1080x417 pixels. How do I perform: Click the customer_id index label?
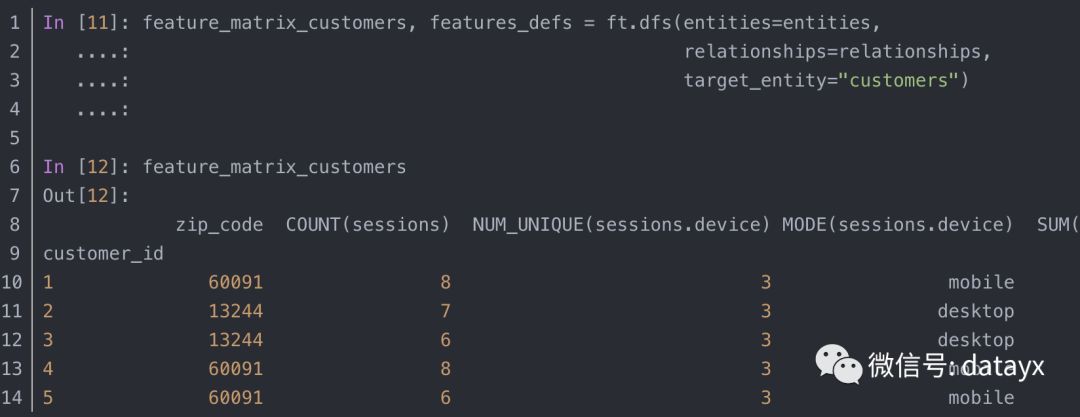click(x=103, y=254)
